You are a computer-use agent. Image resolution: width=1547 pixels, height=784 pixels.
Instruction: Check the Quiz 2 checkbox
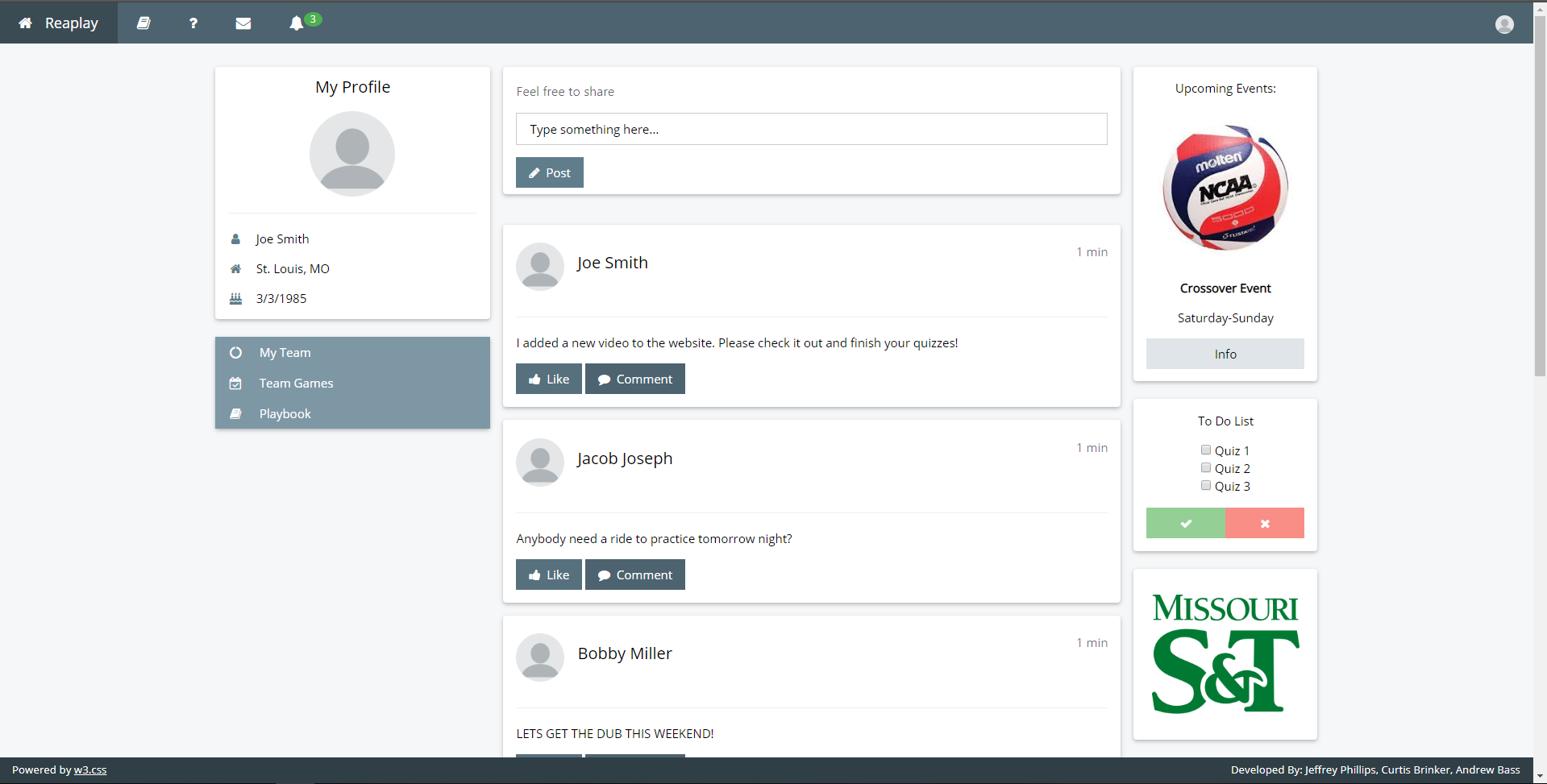pos(1206,467)
